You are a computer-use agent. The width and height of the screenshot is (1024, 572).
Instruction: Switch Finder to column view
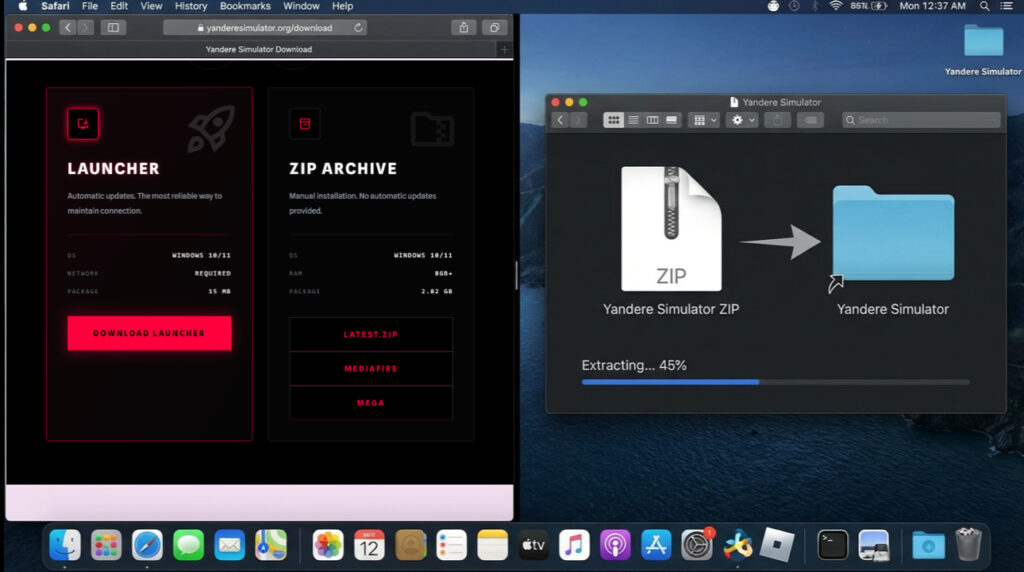[x=652, y=120]
